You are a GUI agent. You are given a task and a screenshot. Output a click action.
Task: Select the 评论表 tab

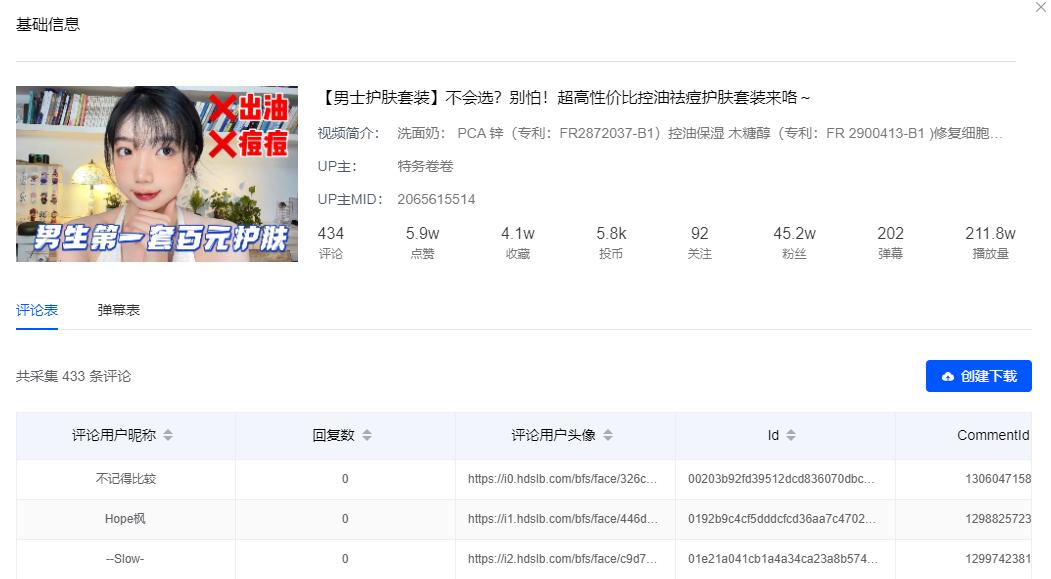tap(37, 310)
